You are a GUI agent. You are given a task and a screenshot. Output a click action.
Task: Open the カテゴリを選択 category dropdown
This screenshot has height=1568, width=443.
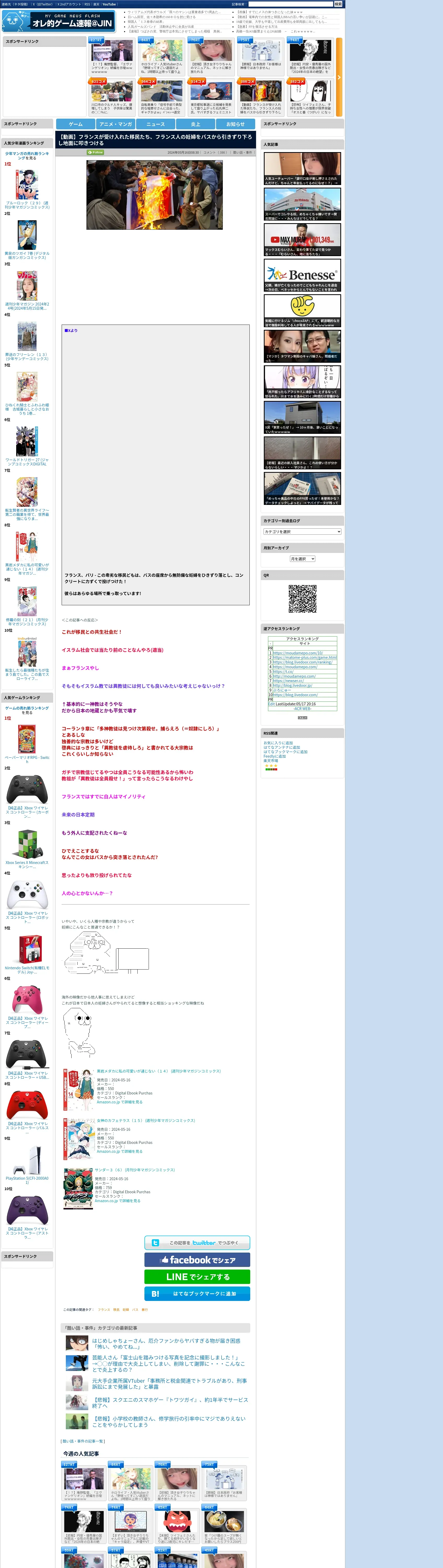[x=302, y=531]
